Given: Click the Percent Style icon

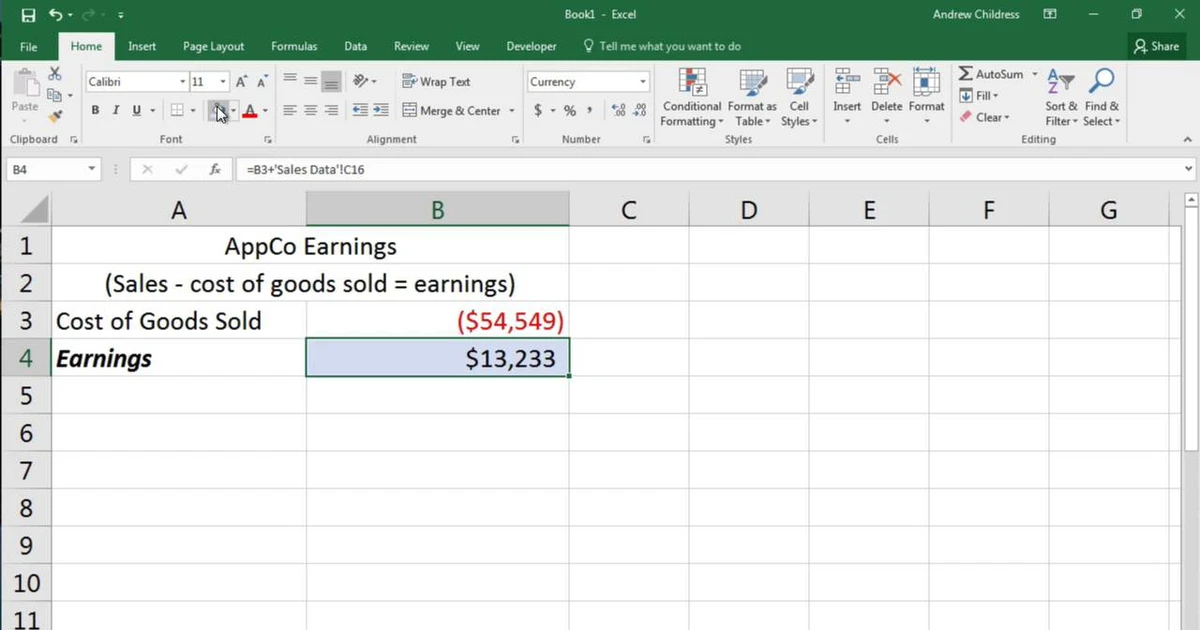Looking at the screenshot, I should pos(569,111).
